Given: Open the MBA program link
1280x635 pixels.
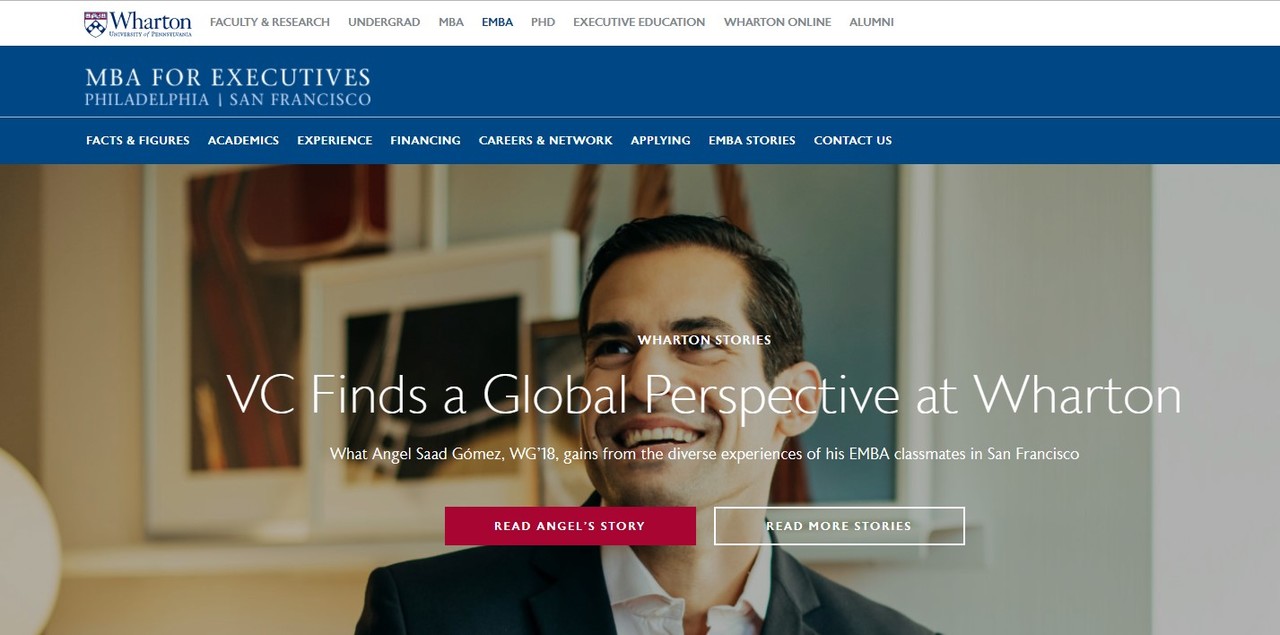Looking at the screenshot, I should click(x=451, y=22).
